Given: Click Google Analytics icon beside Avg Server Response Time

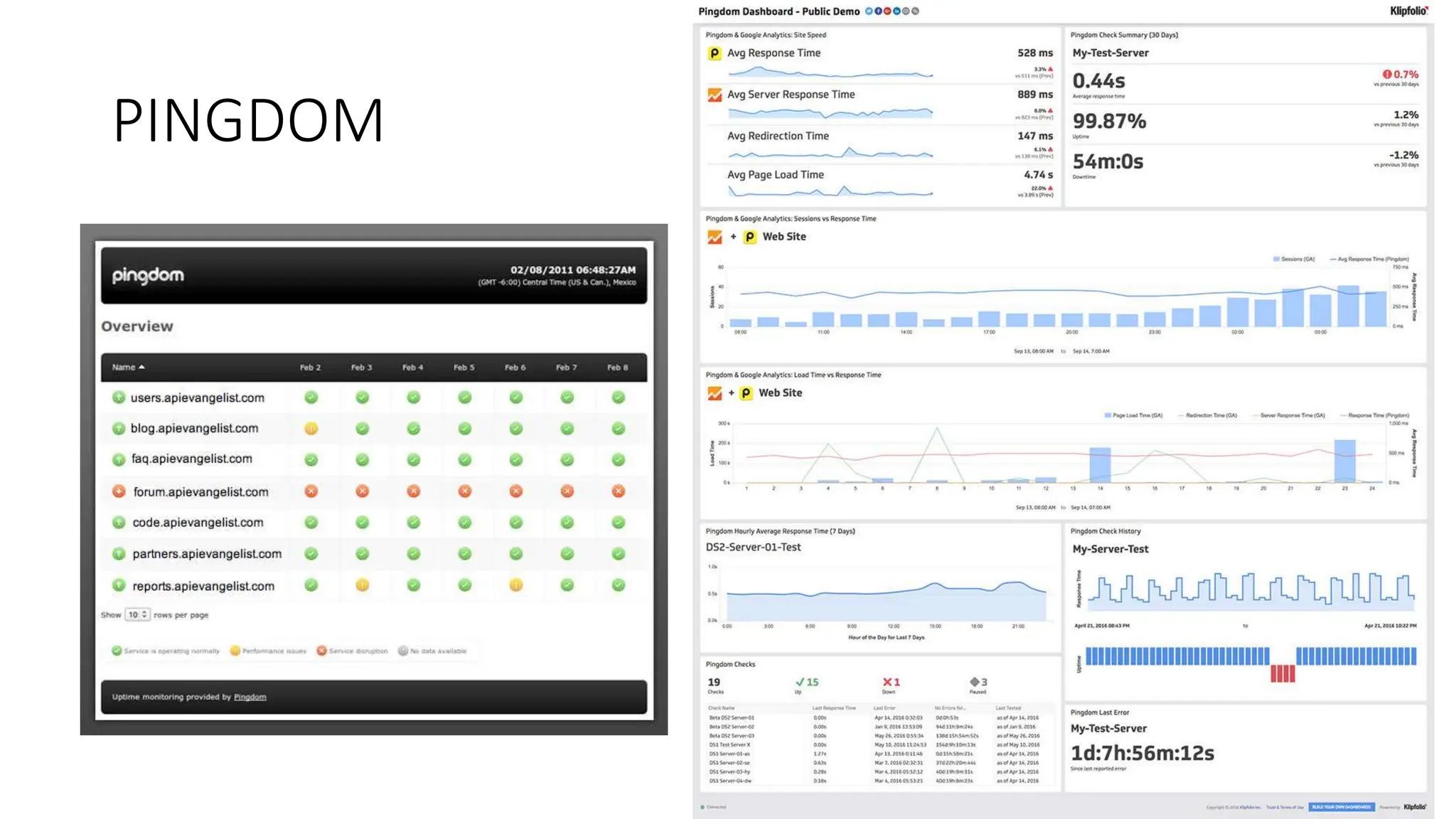Looking at the screenshot, I should pos(714,95).
